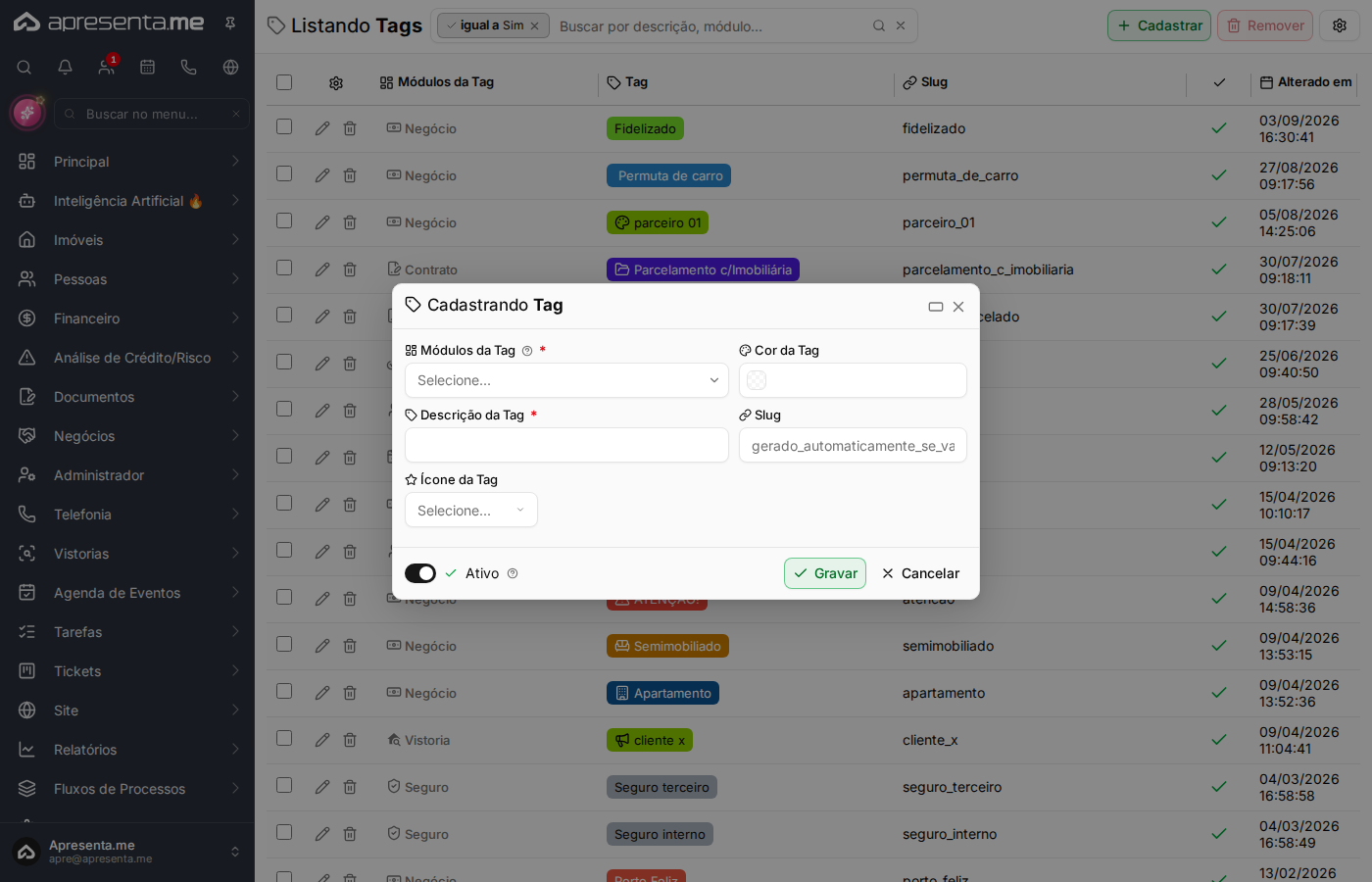Select the Permuta de carro row checkbox
This screenshot has height=882, width=1372.
point(284,173)
